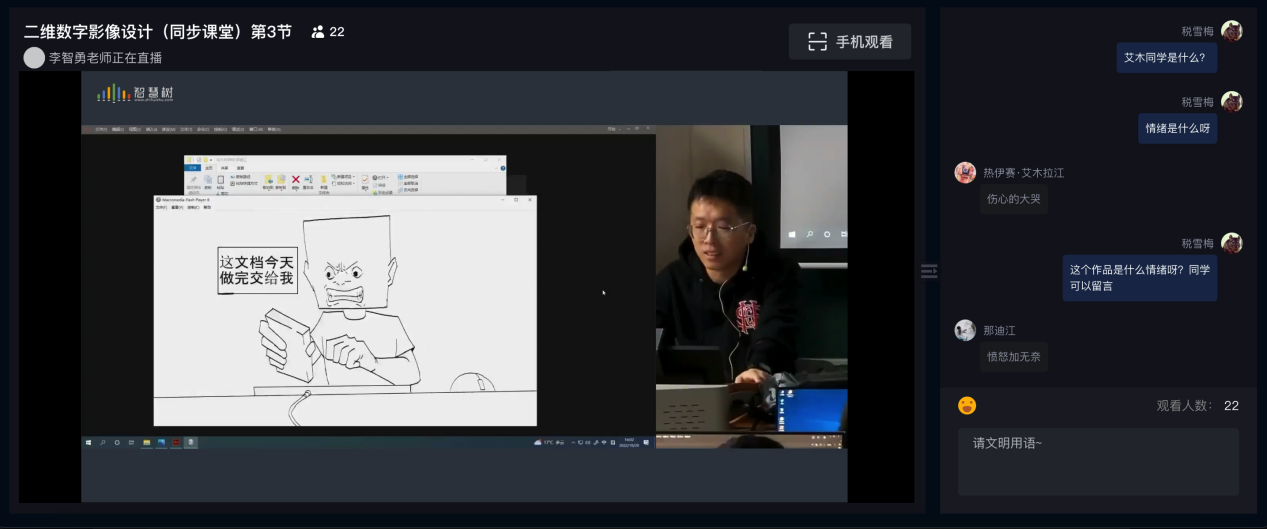Click 那迪江's chat avatar

965,330
